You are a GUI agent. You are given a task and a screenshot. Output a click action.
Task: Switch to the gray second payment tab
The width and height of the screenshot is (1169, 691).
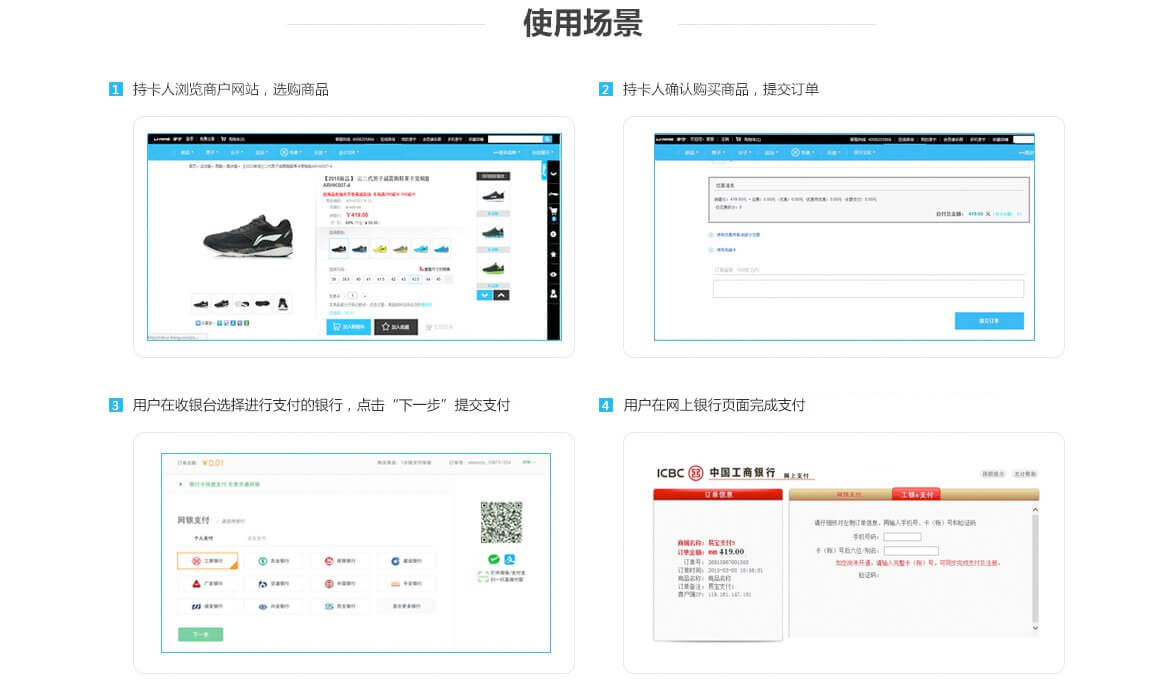pos(256,538)
